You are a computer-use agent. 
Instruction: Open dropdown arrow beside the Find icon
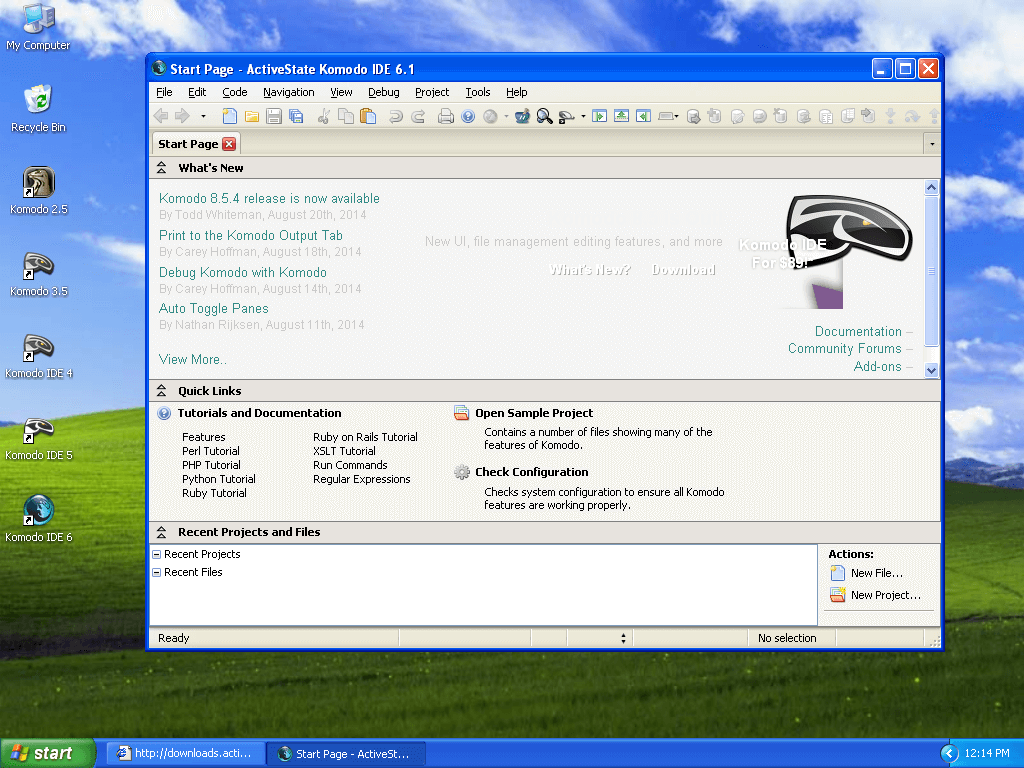583,116
